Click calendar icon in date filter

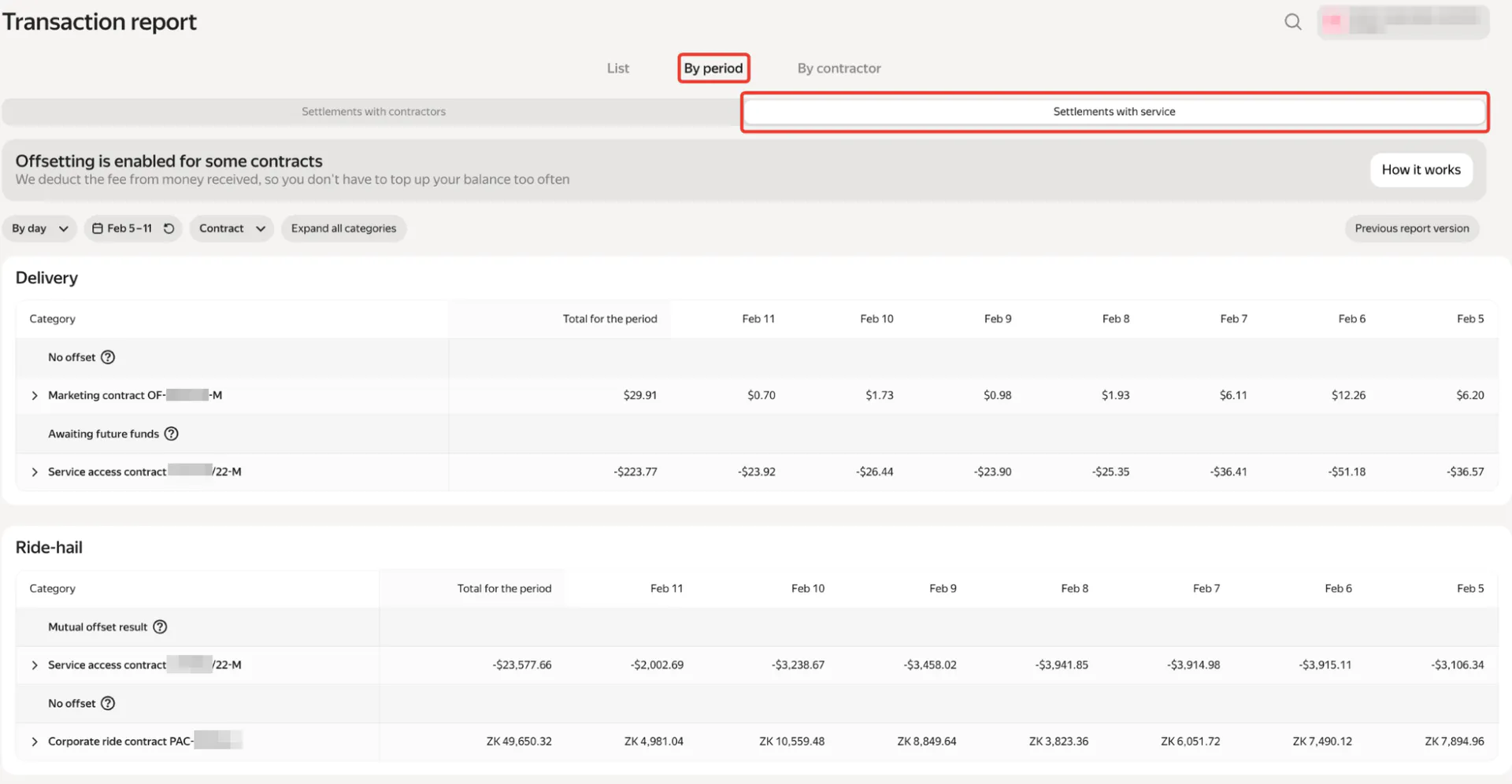[98, 228]
